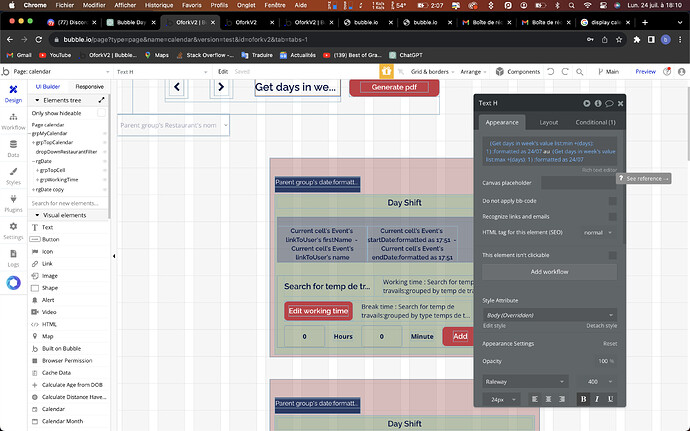Click the Add workflow button
The height and width of the screenshot is (431, 690).
click(549, 272)
